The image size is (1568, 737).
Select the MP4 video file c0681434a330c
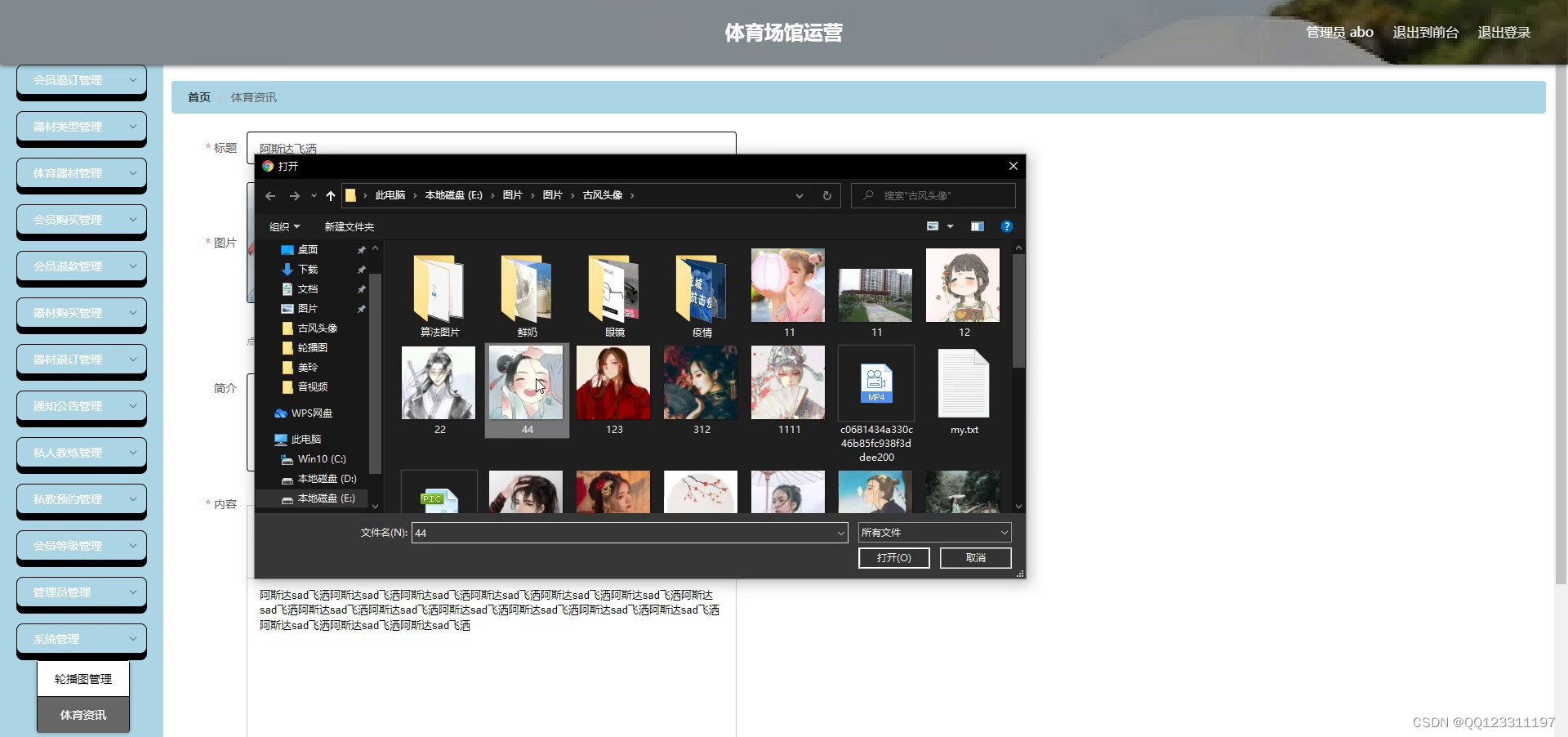click(876, 404)
